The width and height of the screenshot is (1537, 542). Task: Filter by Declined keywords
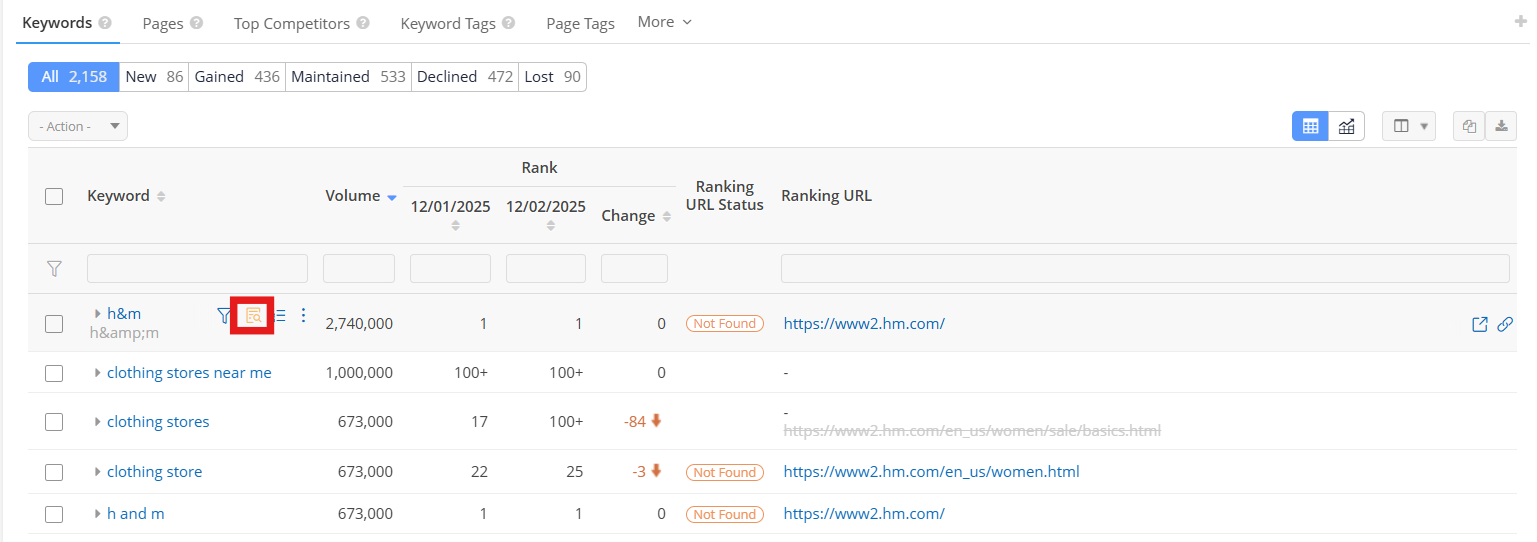[x=464, y=77]
